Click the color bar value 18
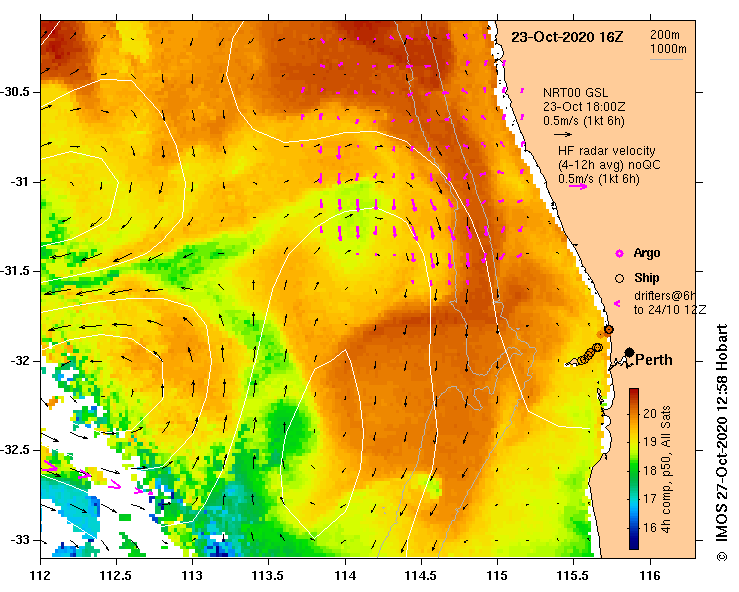This screenshot has height=592, width=739. [x=650, y=470]
